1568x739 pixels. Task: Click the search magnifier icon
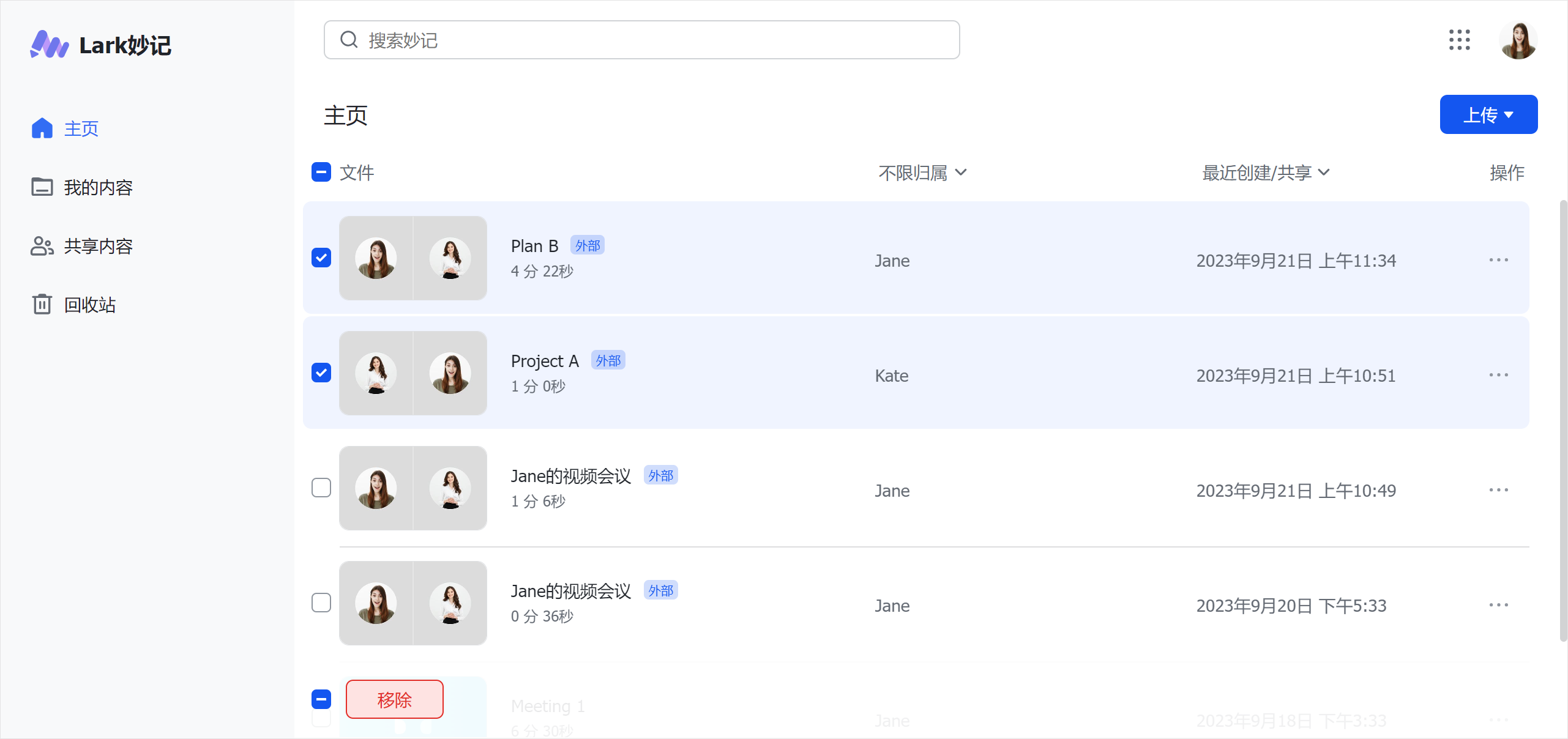tap(349, 40)
